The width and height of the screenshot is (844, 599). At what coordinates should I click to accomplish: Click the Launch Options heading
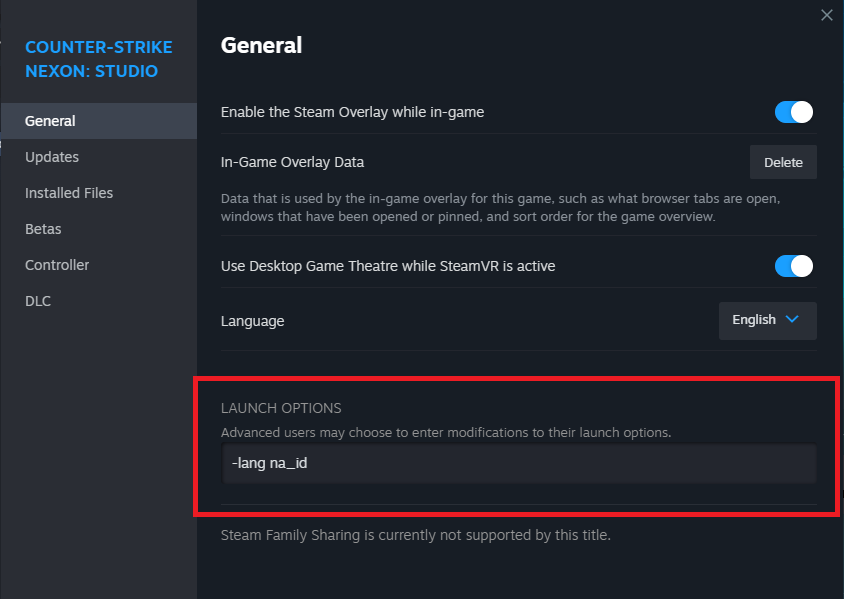point(281,408)
